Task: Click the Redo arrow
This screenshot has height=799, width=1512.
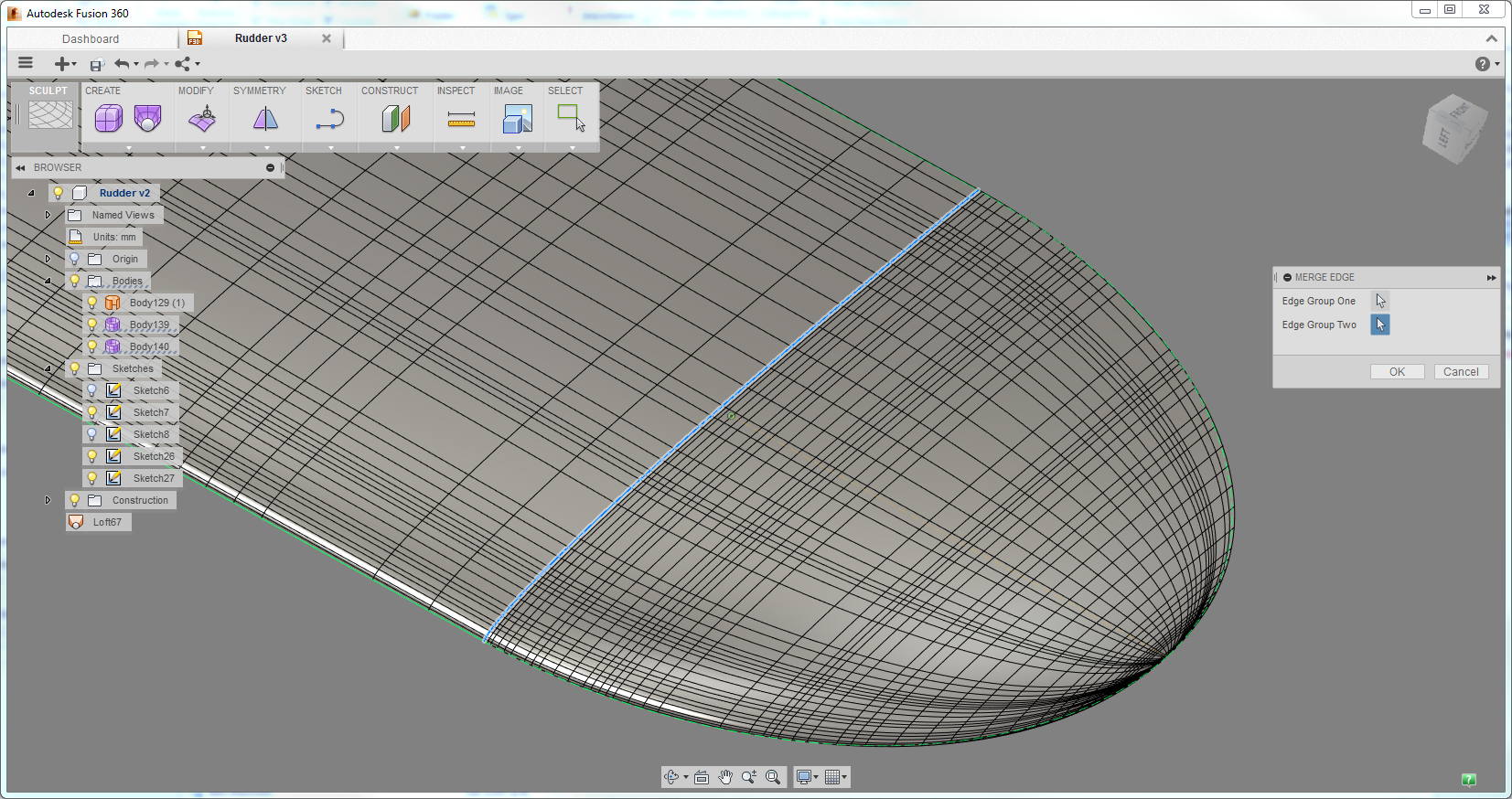Action: coord(152,64)
